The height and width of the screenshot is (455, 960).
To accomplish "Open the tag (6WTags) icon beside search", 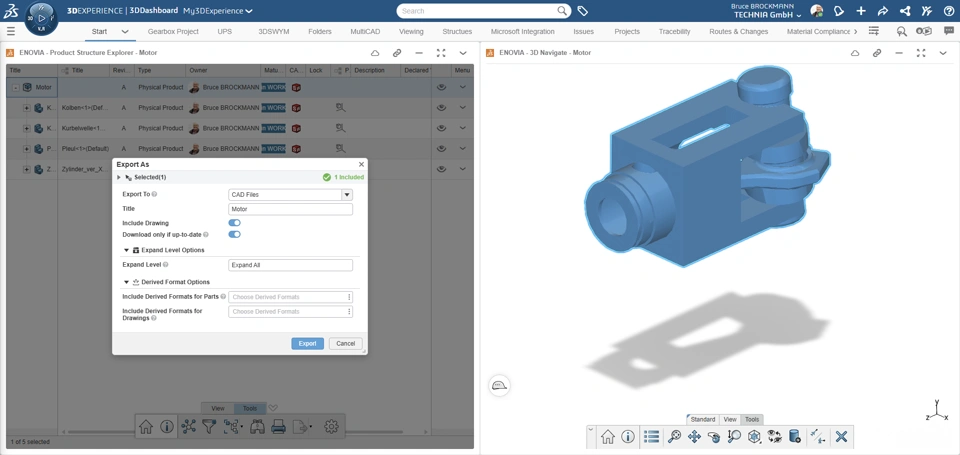I will pyautogui.click(x=582, y=11).
